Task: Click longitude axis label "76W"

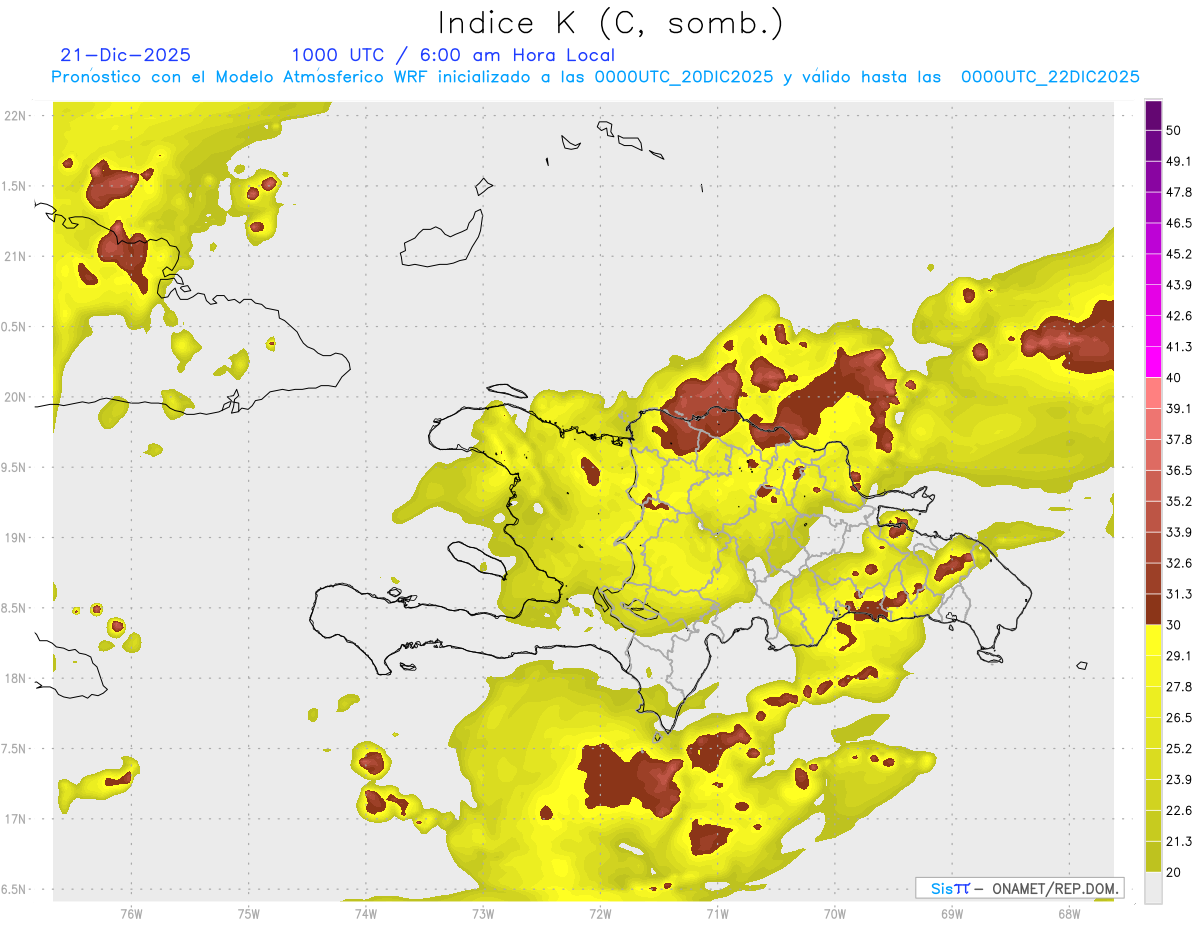Action: (131, 914)
